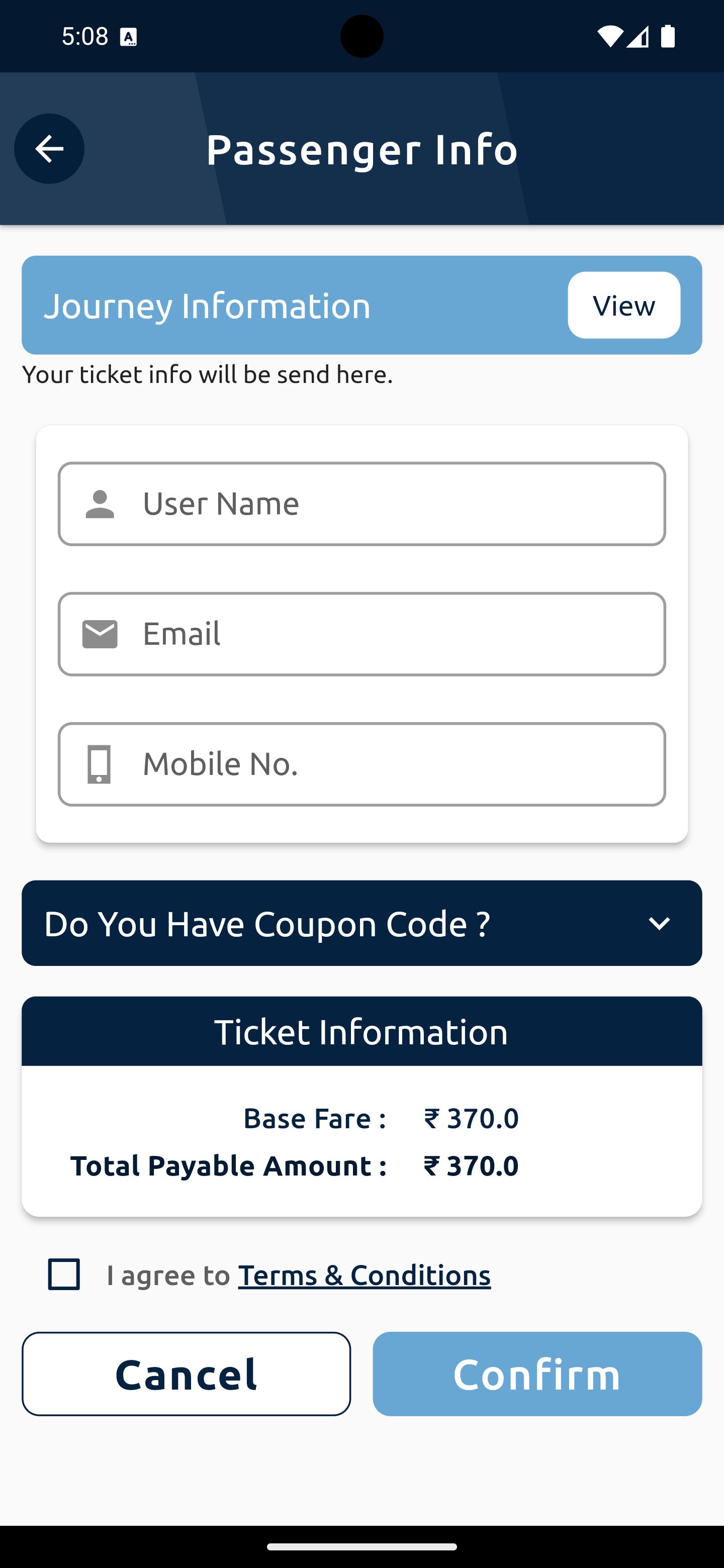Expand the coupon code chevron

point(659,923)
